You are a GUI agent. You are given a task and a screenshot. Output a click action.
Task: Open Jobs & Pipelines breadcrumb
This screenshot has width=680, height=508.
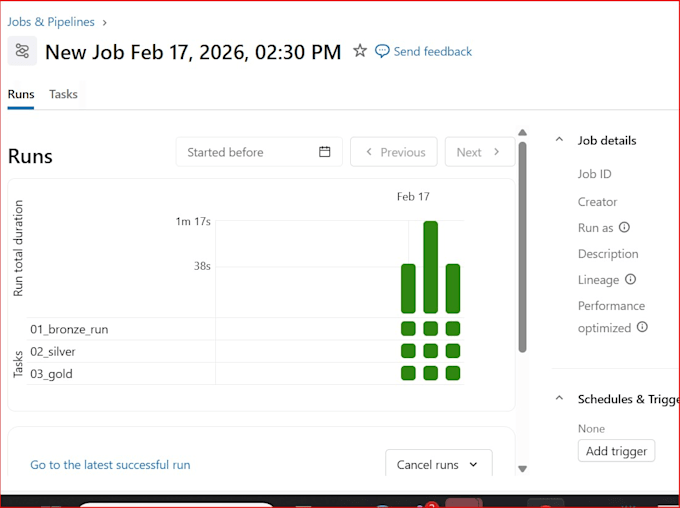pos(51,22)
